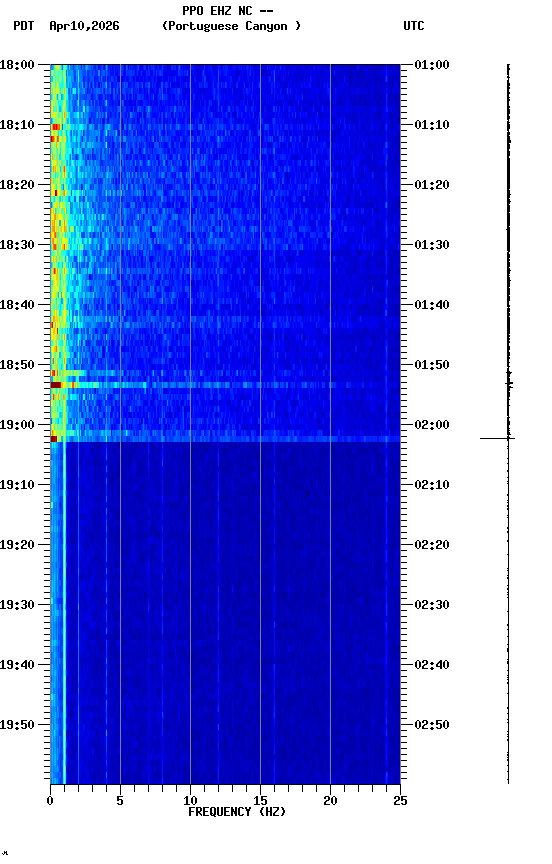552x864 pixels.
Task: Click the '0' frequency axis label
Action: coord(50,801)
